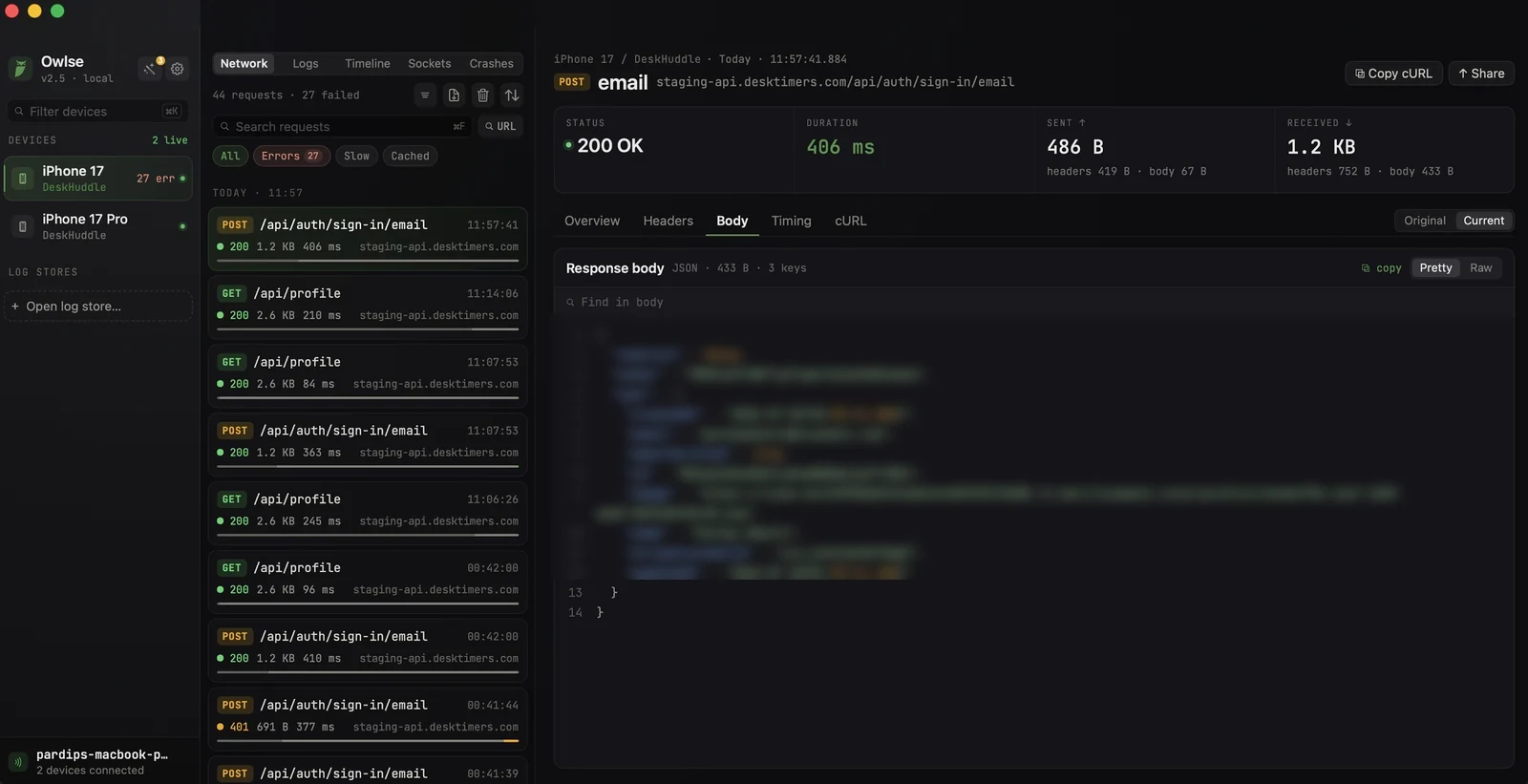Open the Timeline tab
1528x784 pixels.
click(368, 63)
